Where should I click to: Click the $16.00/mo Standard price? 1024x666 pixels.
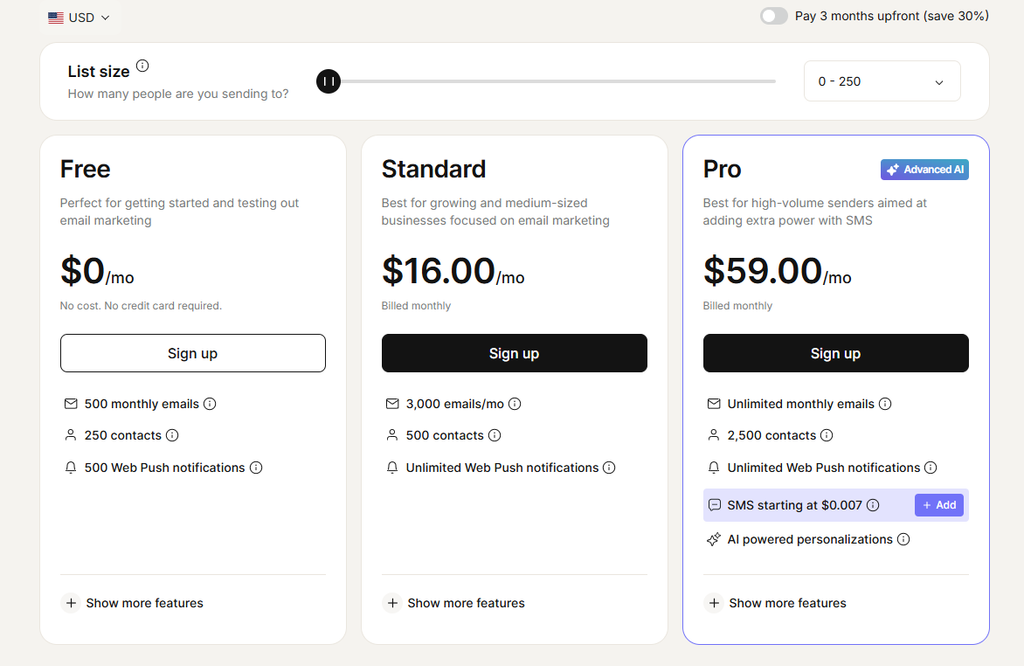pyautogui.click(x=453, y=271)
